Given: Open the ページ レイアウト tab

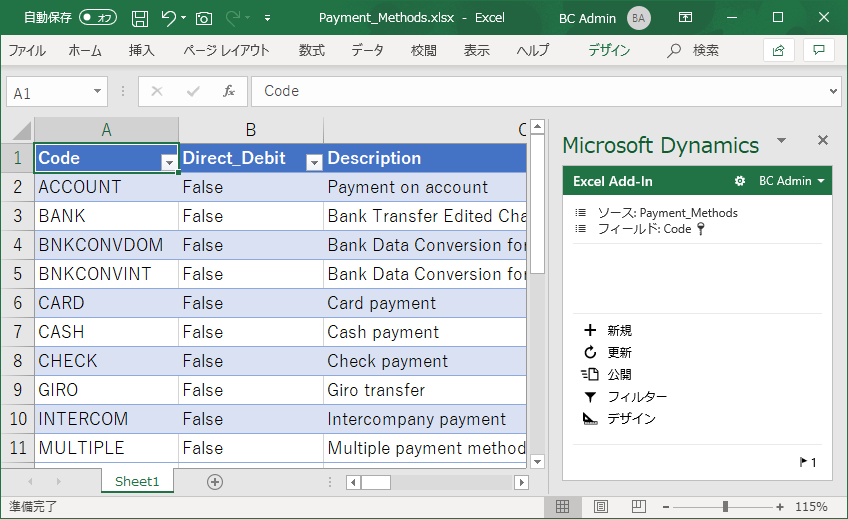Looking at the screenshot, I should pos(226,51).
